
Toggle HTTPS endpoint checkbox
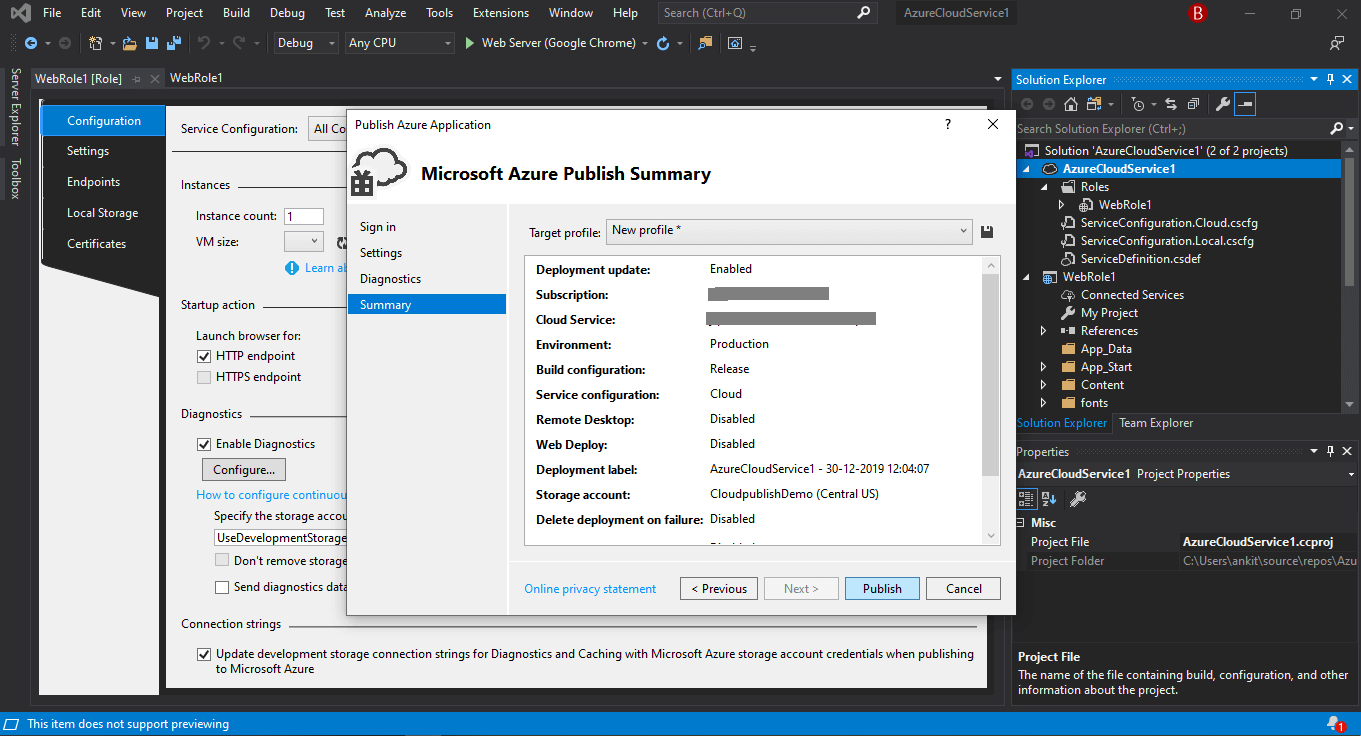click(204, 377)
